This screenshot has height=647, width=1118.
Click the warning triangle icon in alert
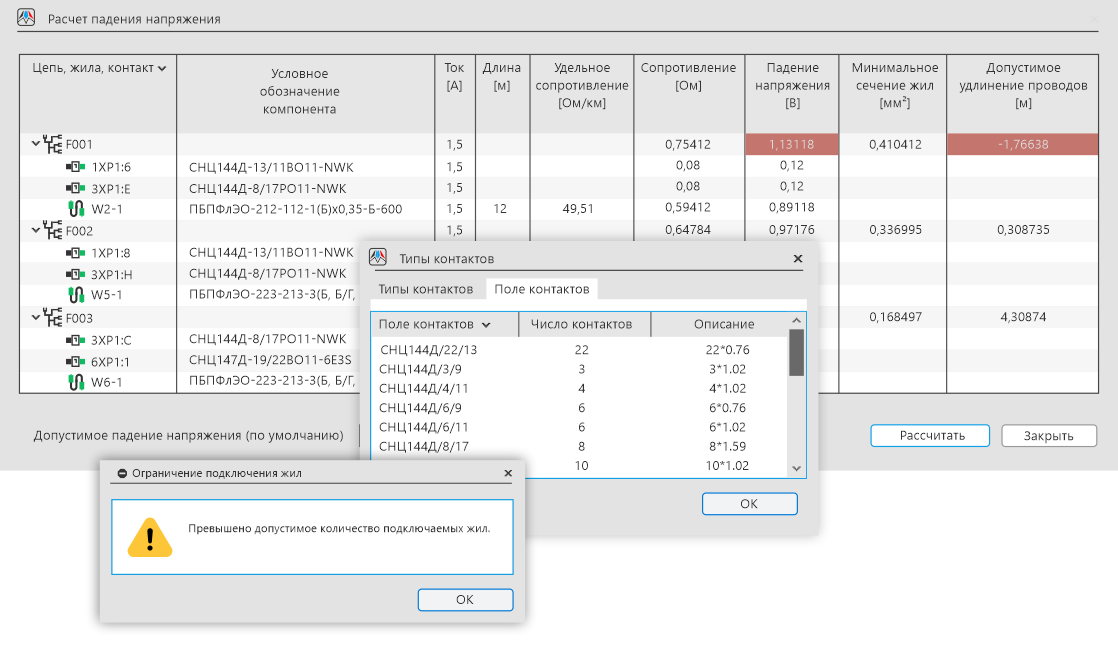pyautogui.click(x=150, y=537)
